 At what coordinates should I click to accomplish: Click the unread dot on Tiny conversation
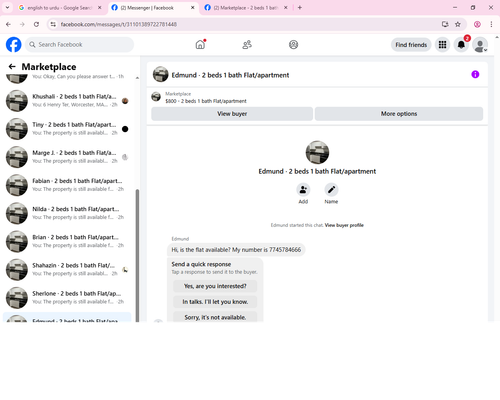[125, 129]
